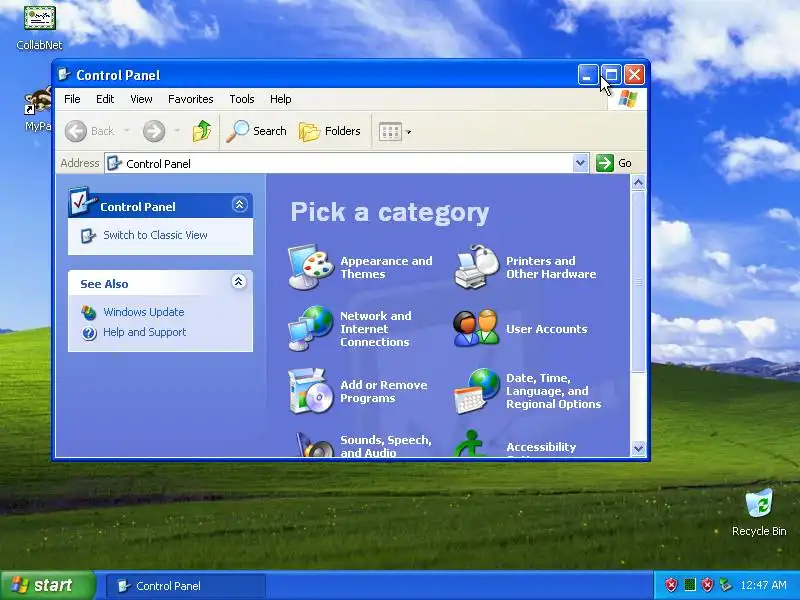Viewport: 800px width, 600px height.
Task: Click the green chip system tray icon
Action: coord(689,585)
